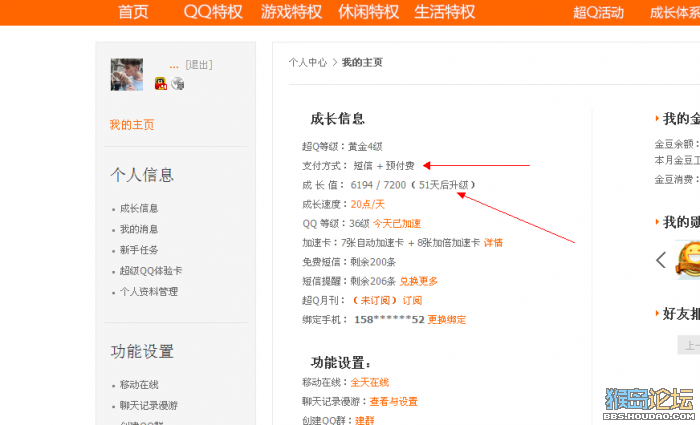Click the 免费短信 剩余200条 text
This screenshot has width=700, height=425.
[349, 262]
